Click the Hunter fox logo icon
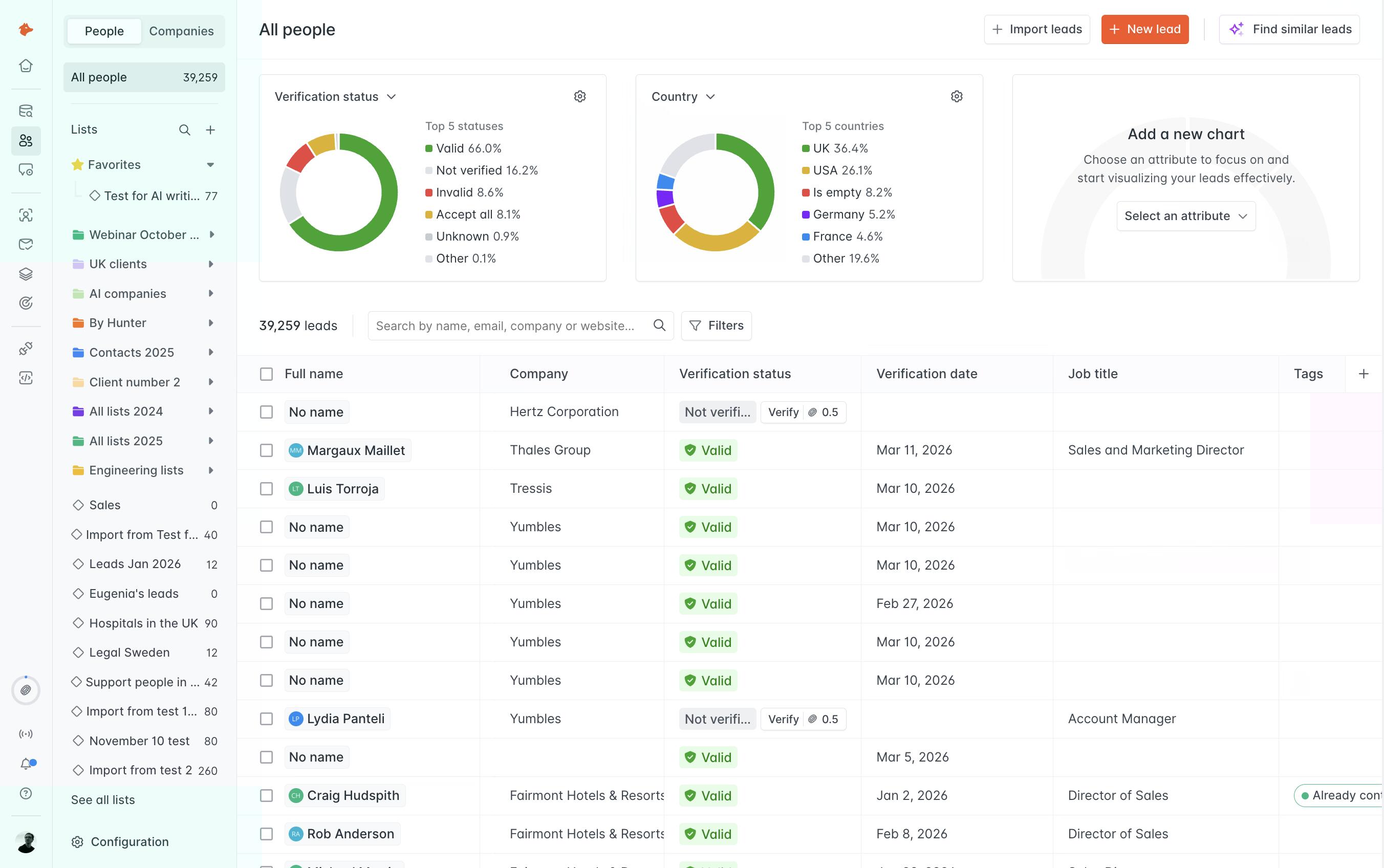 click(x=25, y=29)
